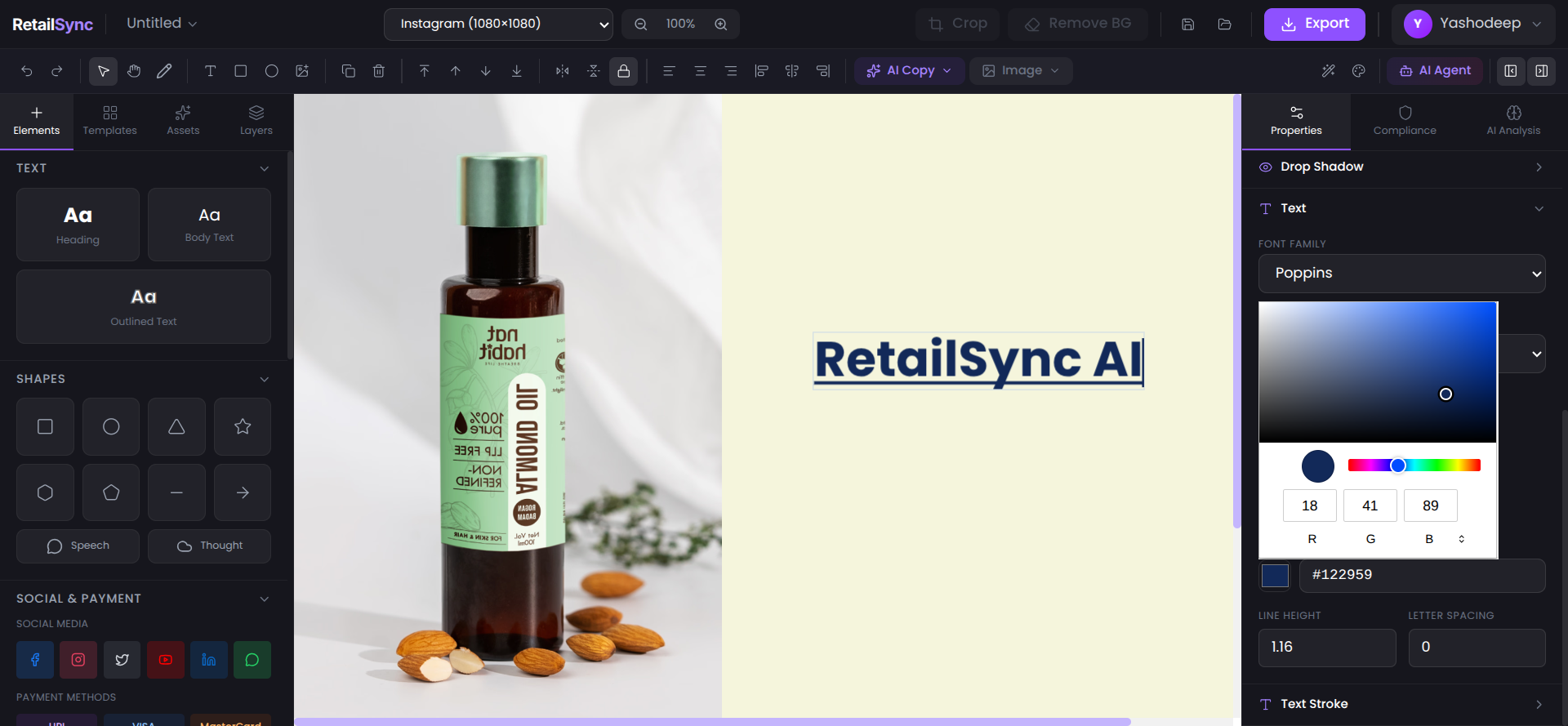1568x726 pixels.
Task: Align objects to horizontal center
Action: [x=792, y=71]
